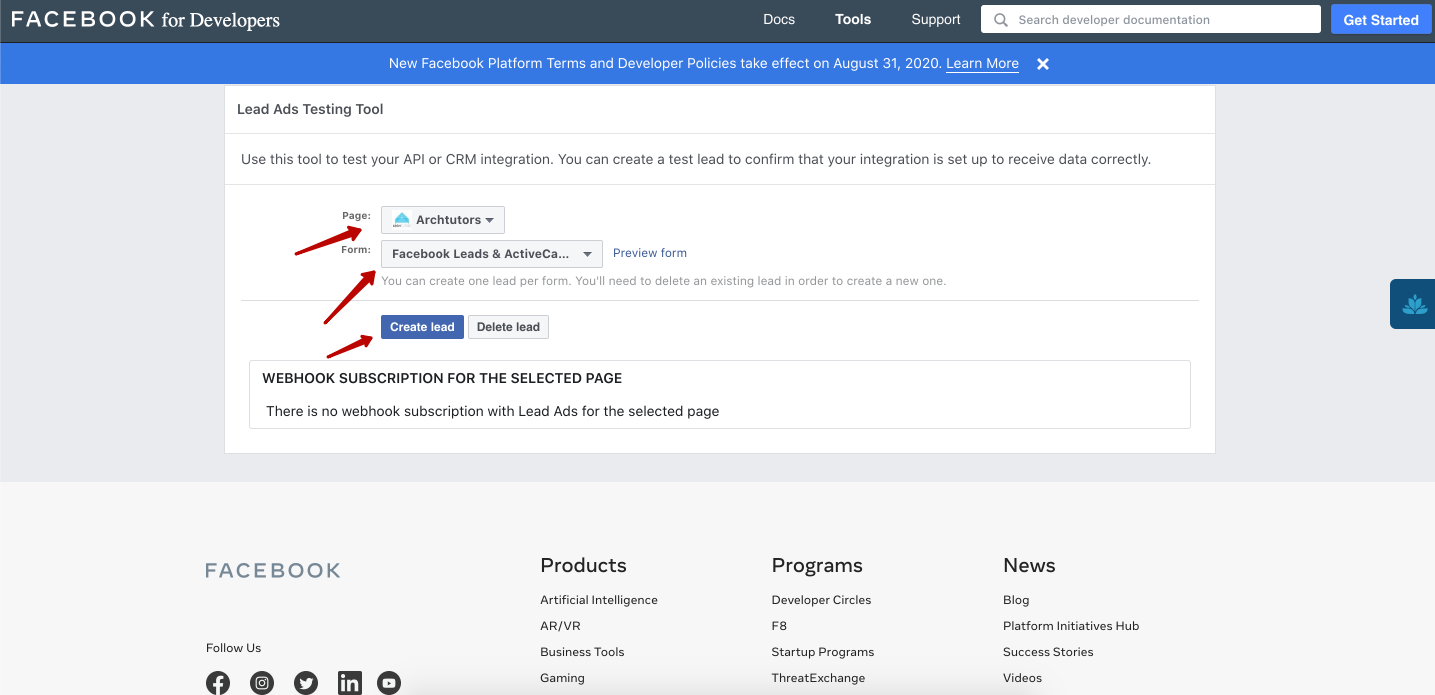
Task: Open AR/VR product link
Action: pos(560,626)
